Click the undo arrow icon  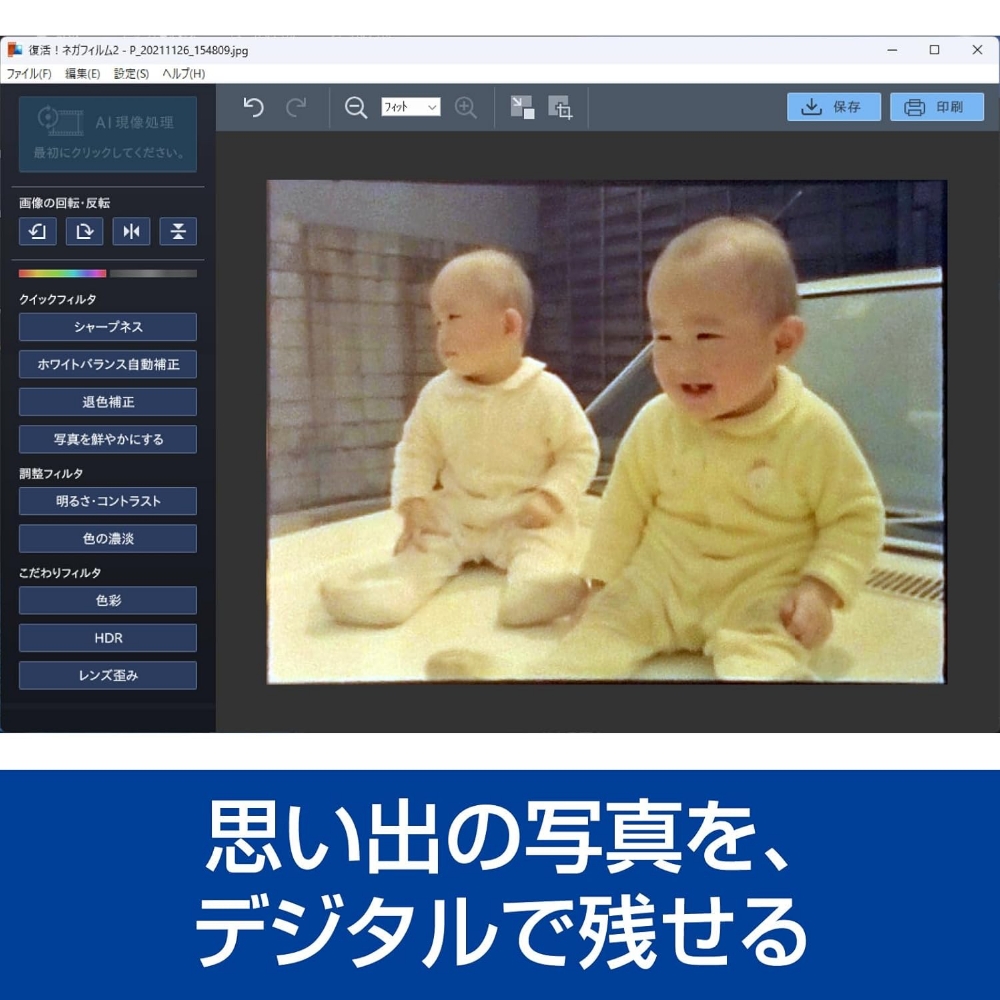coord(253,106)
